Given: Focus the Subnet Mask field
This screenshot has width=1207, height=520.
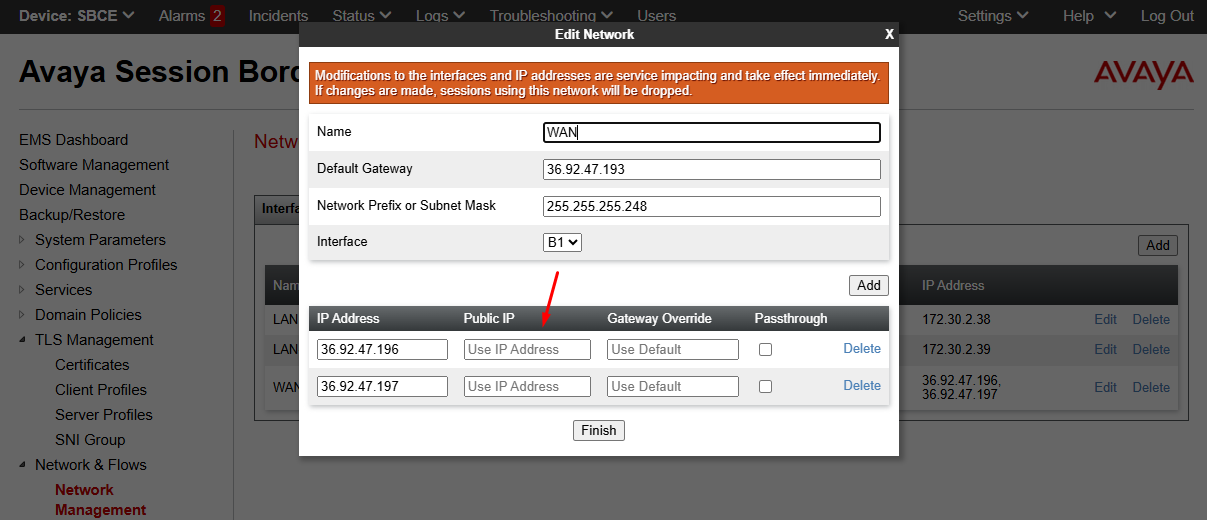Looking at the screenshot, I should coord(711,206).
